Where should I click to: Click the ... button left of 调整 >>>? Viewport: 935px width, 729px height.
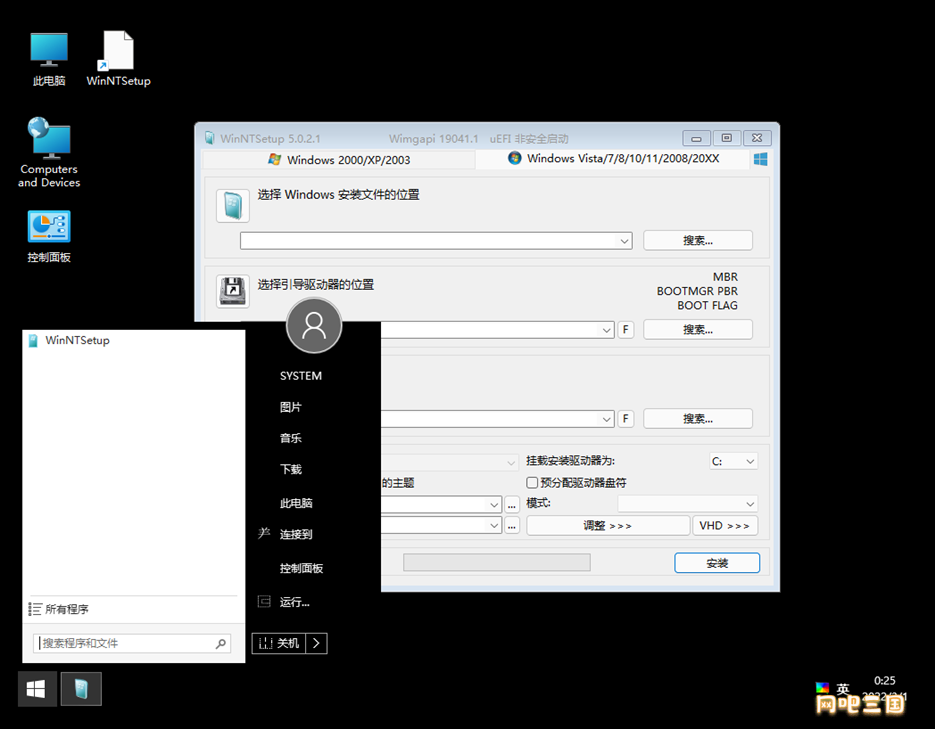tap(512, 525)
